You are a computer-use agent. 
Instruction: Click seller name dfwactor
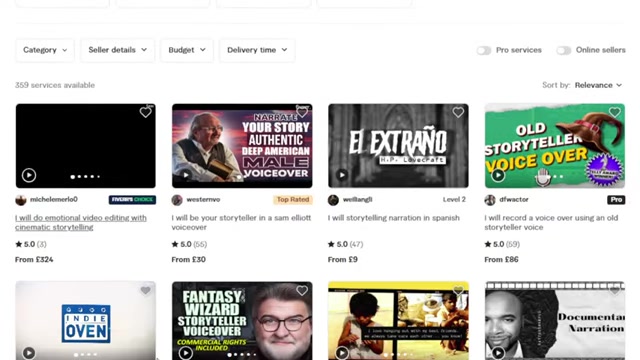(x=514, y=200)
